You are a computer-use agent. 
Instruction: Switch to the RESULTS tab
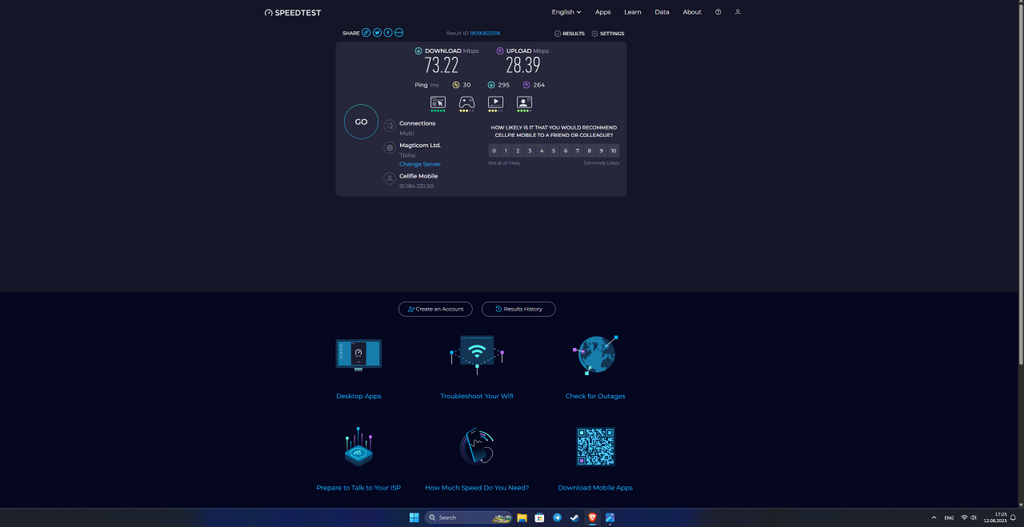569,33
